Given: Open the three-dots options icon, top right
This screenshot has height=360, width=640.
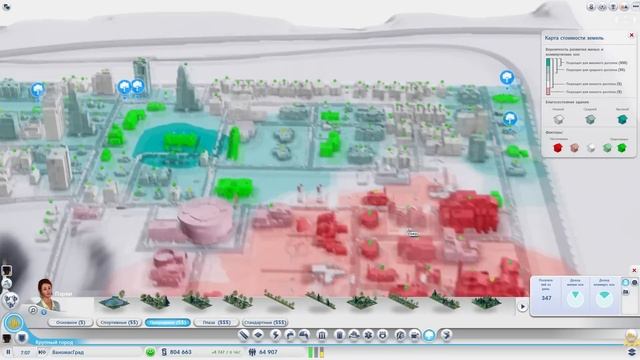Looking at the screenshot, I should [x=635, y=7].
